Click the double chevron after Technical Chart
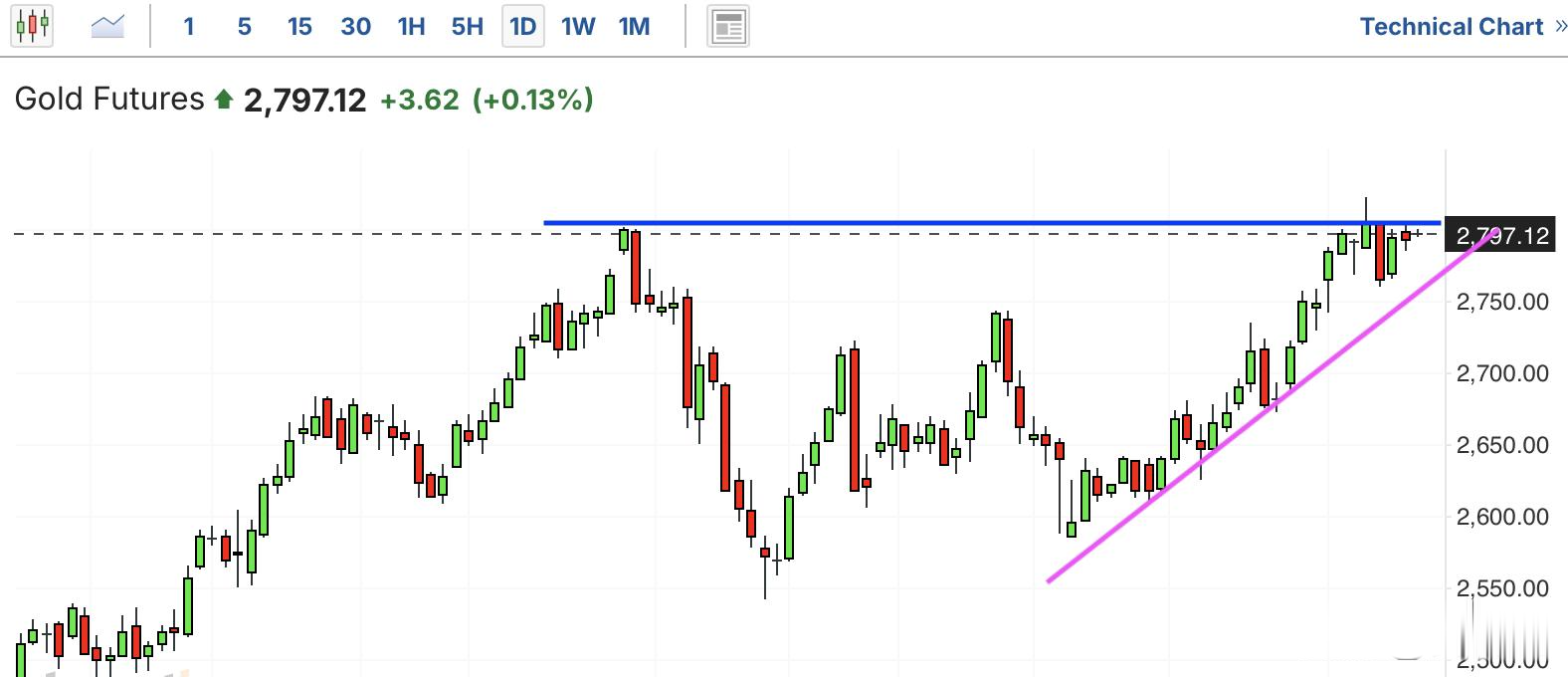Screen dimensions: 1568x677 1560,27
